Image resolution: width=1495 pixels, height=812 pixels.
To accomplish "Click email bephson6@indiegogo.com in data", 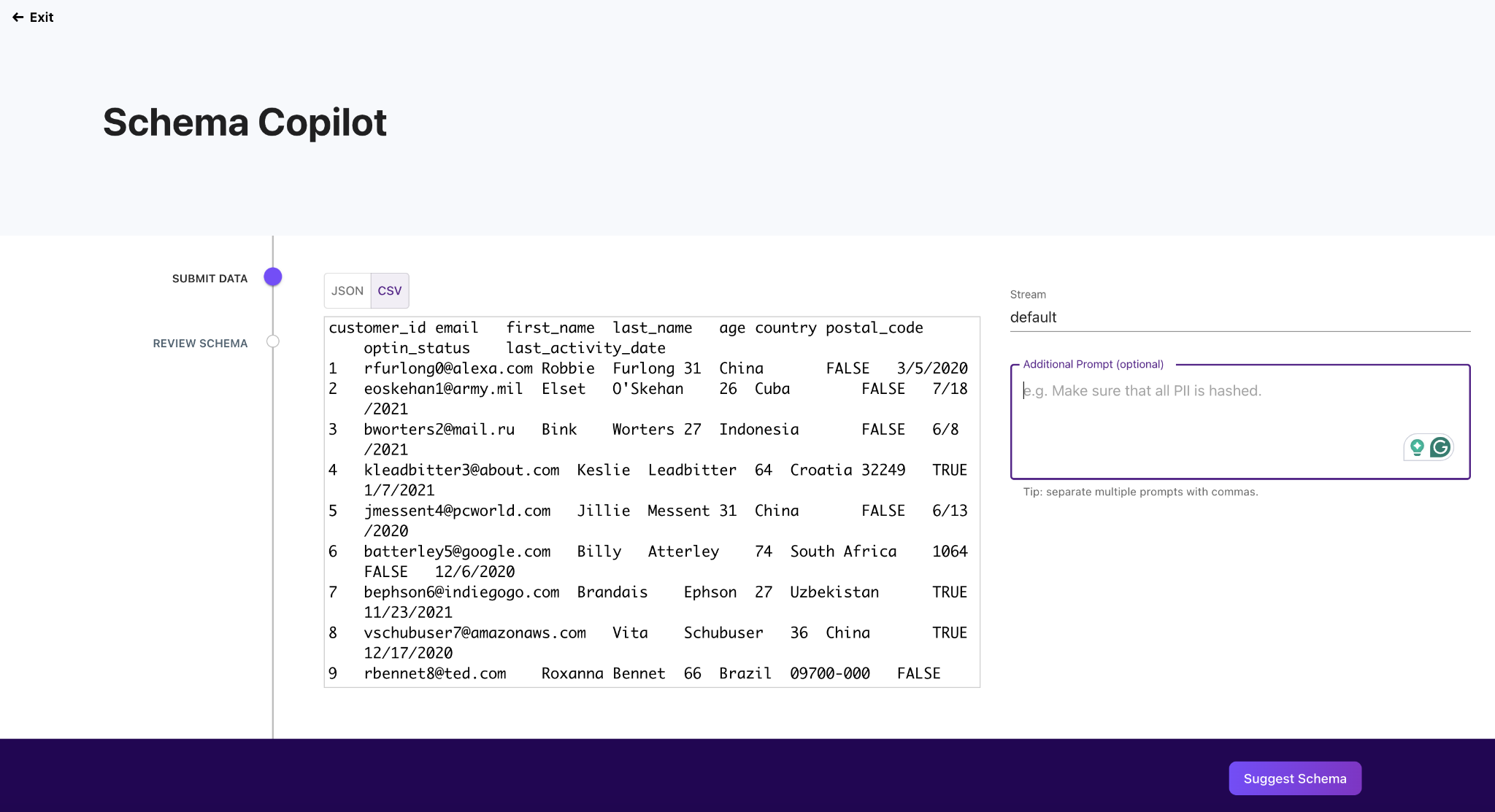I will coord(461,593).
